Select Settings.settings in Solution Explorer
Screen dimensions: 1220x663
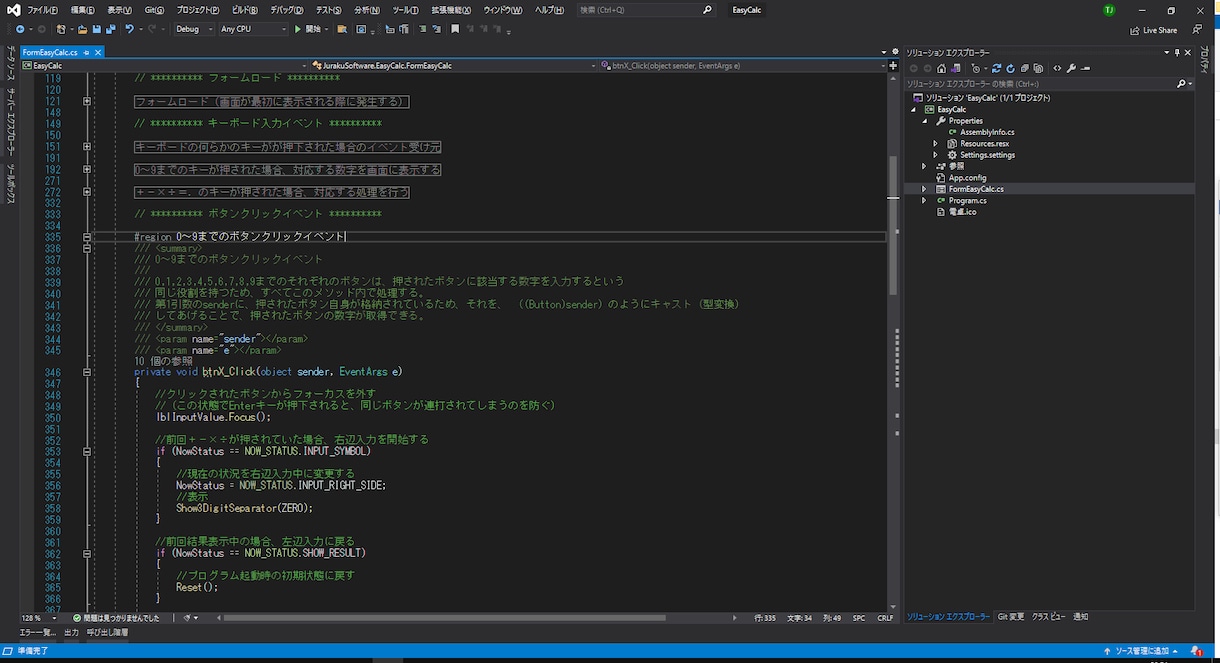pos(987,155)
